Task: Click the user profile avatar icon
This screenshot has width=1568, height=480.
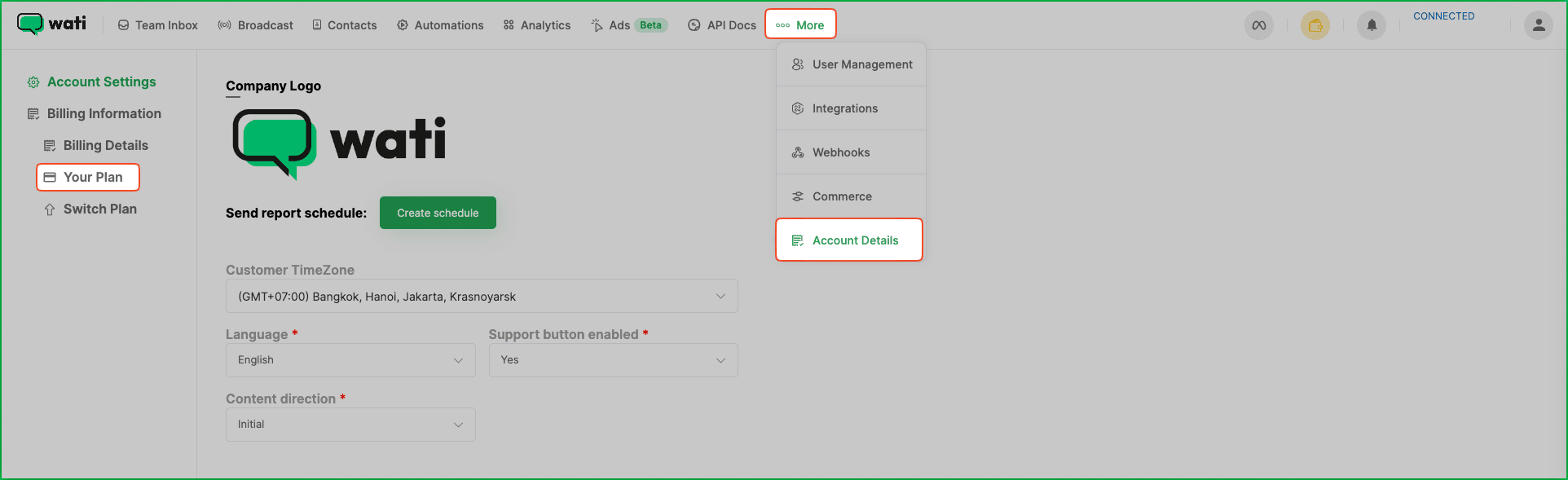Action: tap(1538, 25)
